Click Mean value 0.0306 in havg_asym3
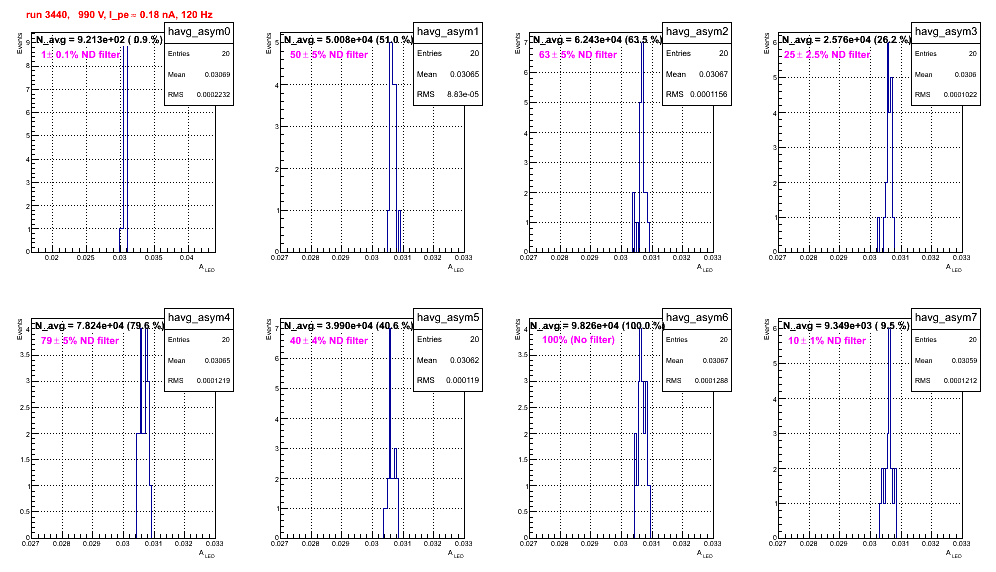The image size is (996, 572). point(966,75)
